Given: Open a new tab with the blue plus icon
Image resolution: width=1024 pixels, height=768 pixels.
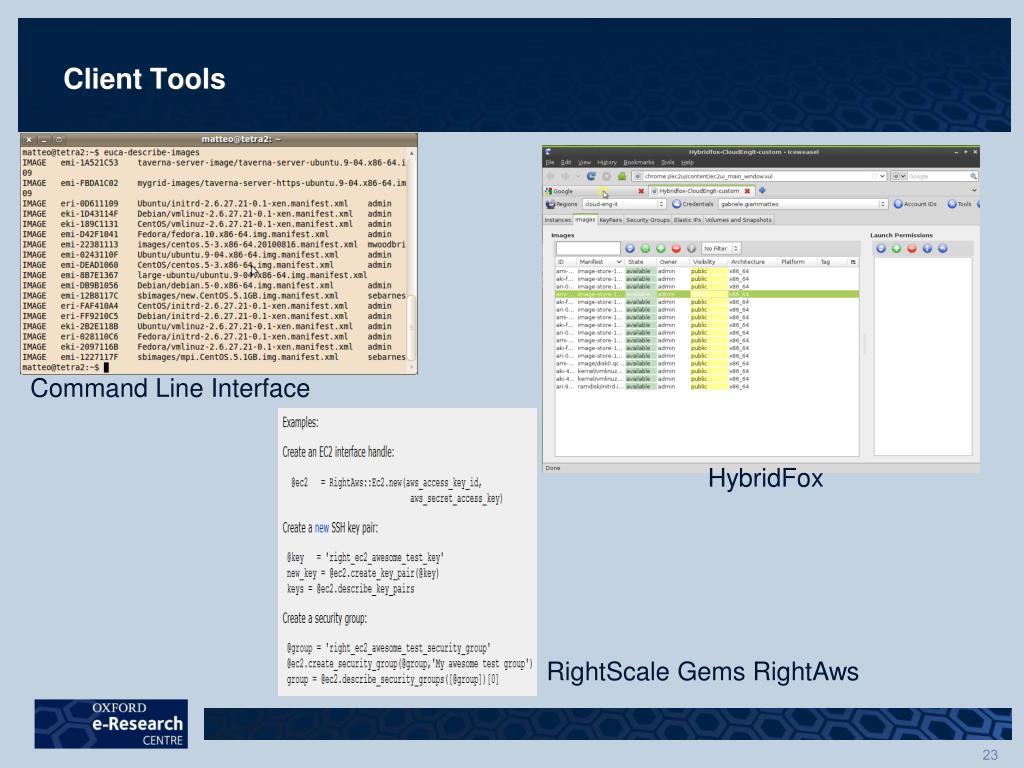Looking at the screenshot, I should point(761,191).
